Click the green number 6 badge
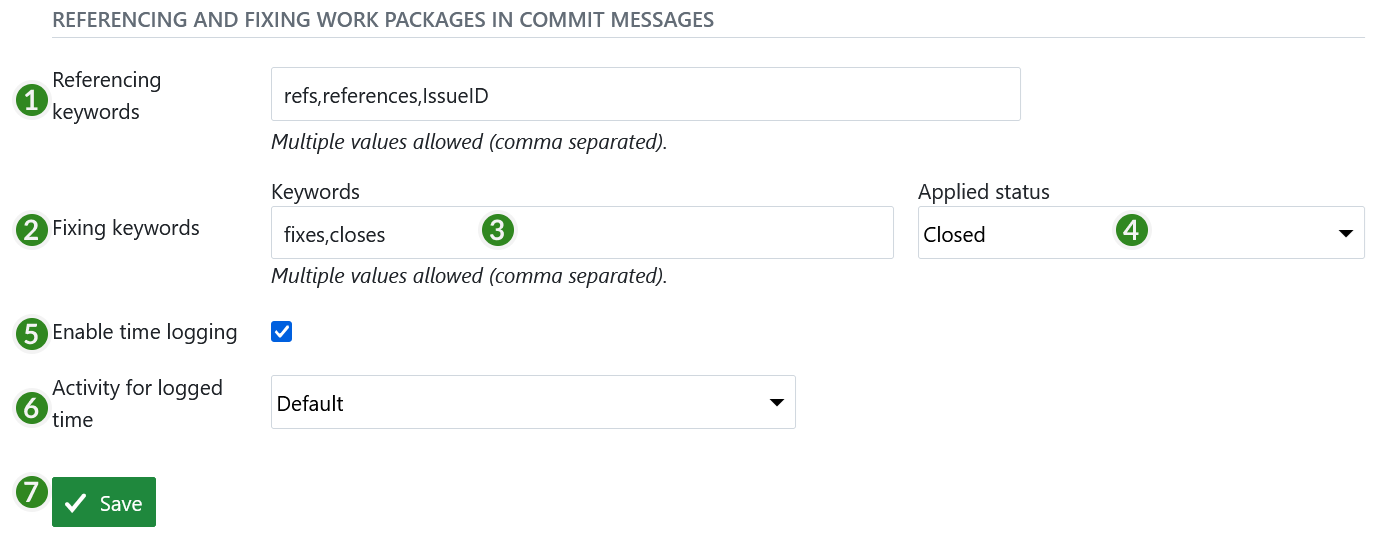Viewport: 1389px width, 544px height. click(x=32, y=407)
